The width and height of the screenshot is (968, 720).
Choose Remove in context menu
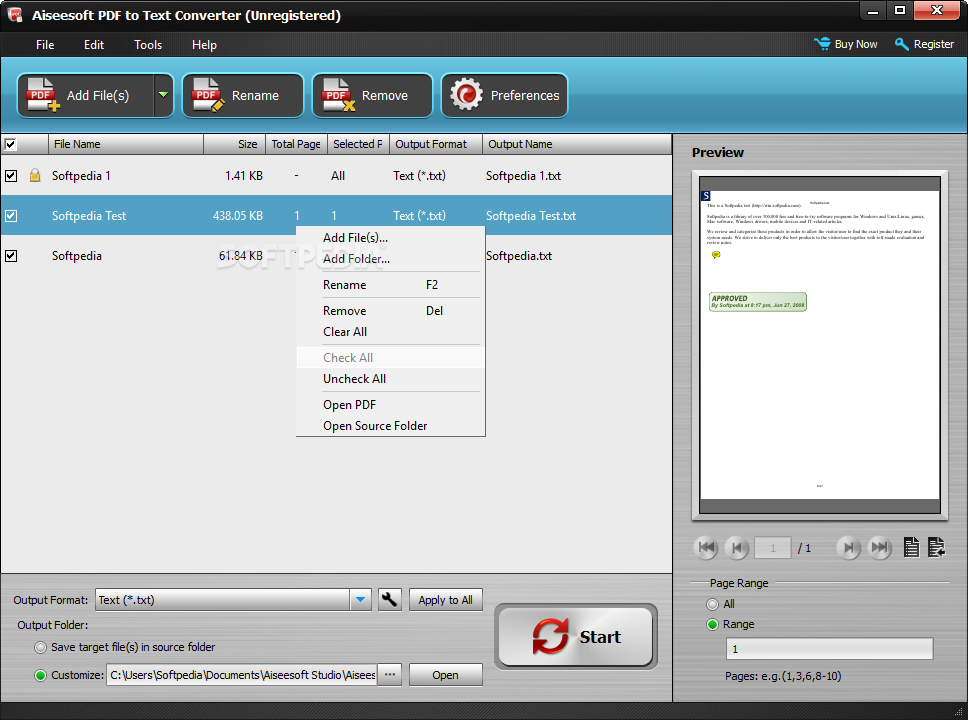[390, 311]
